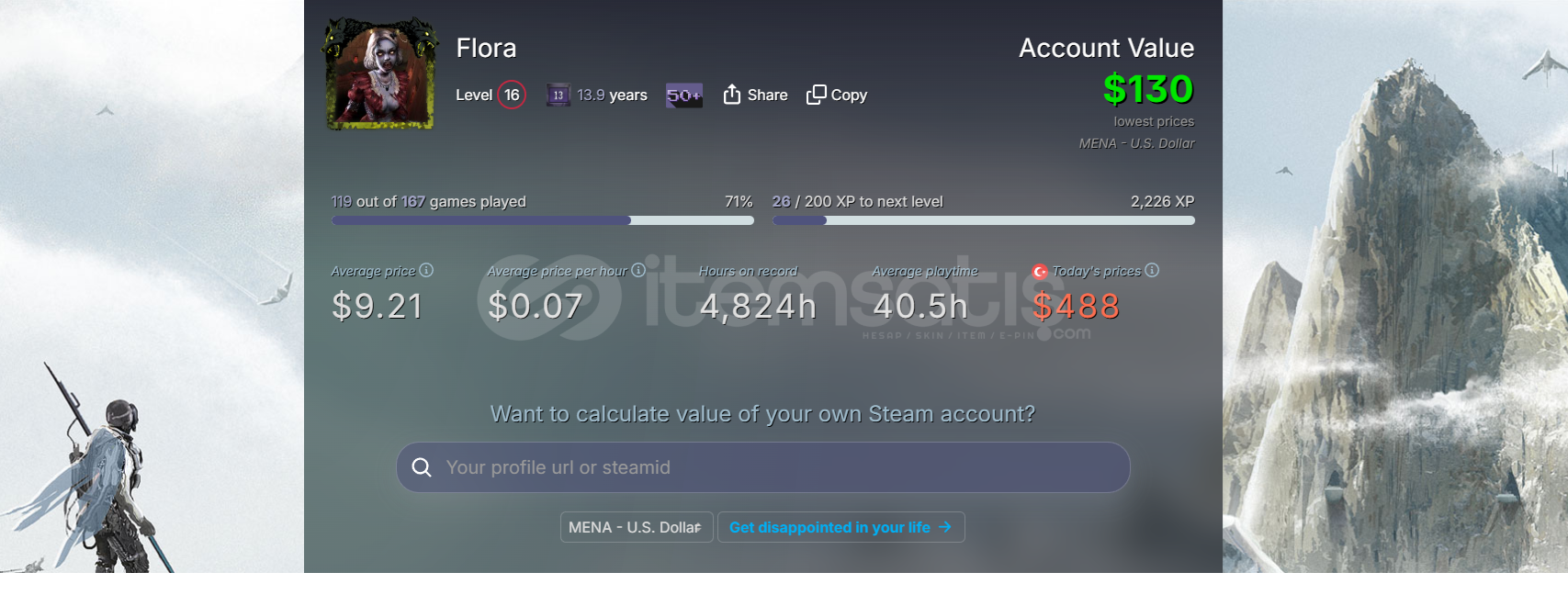The height and width of the screenshot is (595, 1568).
Task: Click info icon beside Today's prices
Action: (x=1152, y=270)
